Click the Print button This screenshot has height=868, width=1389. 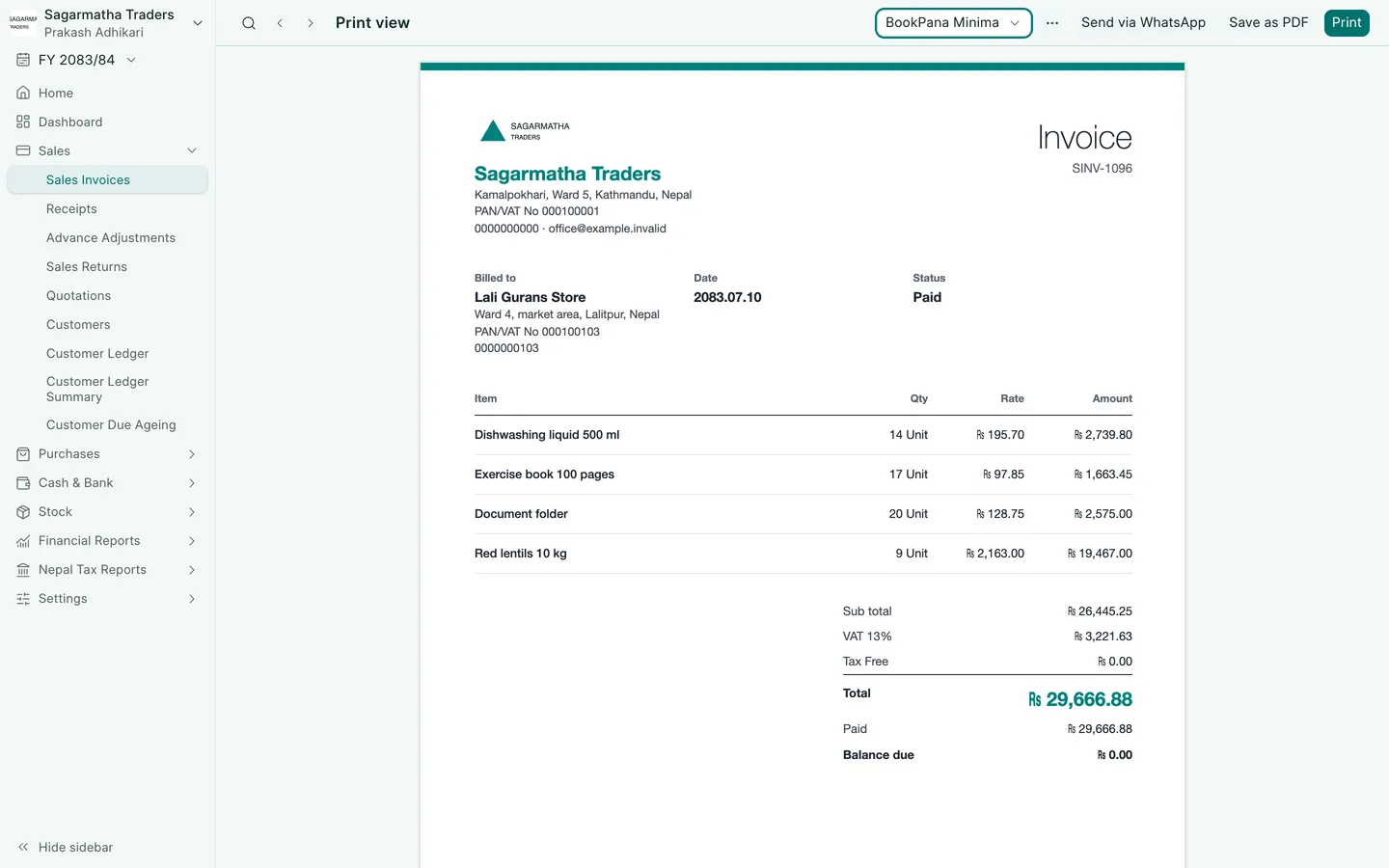[1347, 23]
